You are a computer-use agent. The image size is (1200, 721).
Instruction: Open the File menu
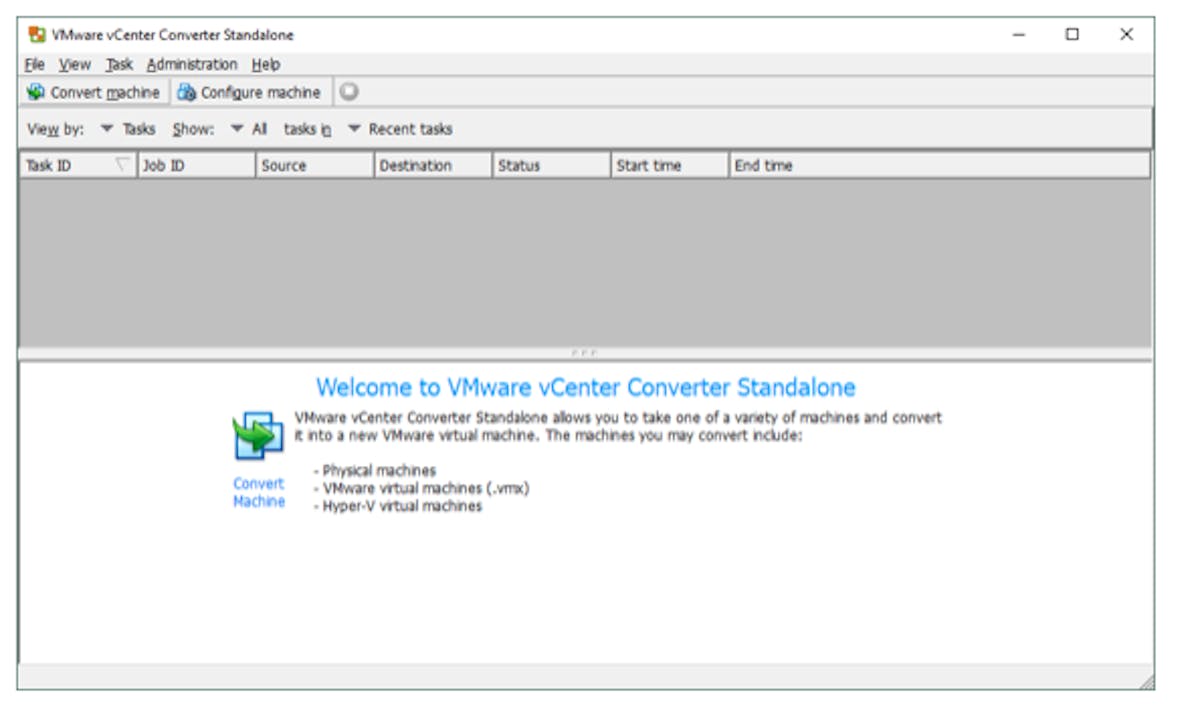coord(35,64)
